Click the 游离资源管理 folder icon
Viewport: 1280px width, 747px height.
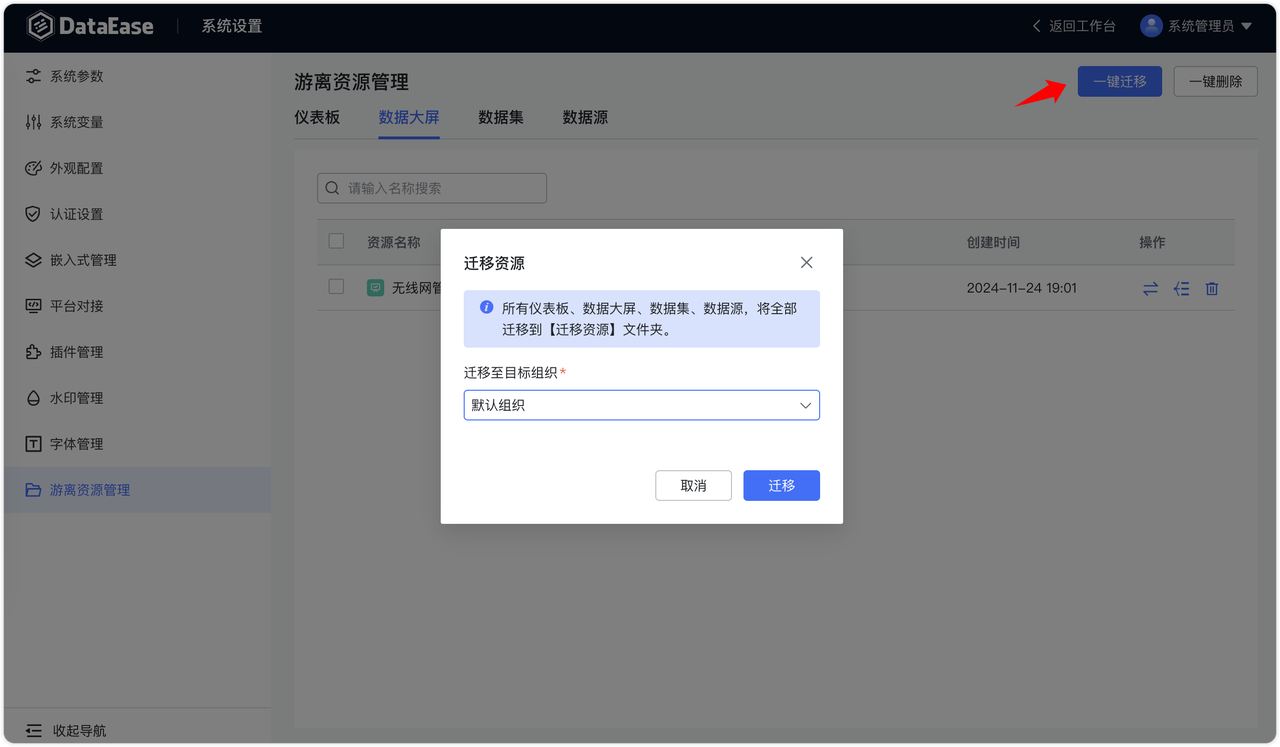[x=33, y=490]
